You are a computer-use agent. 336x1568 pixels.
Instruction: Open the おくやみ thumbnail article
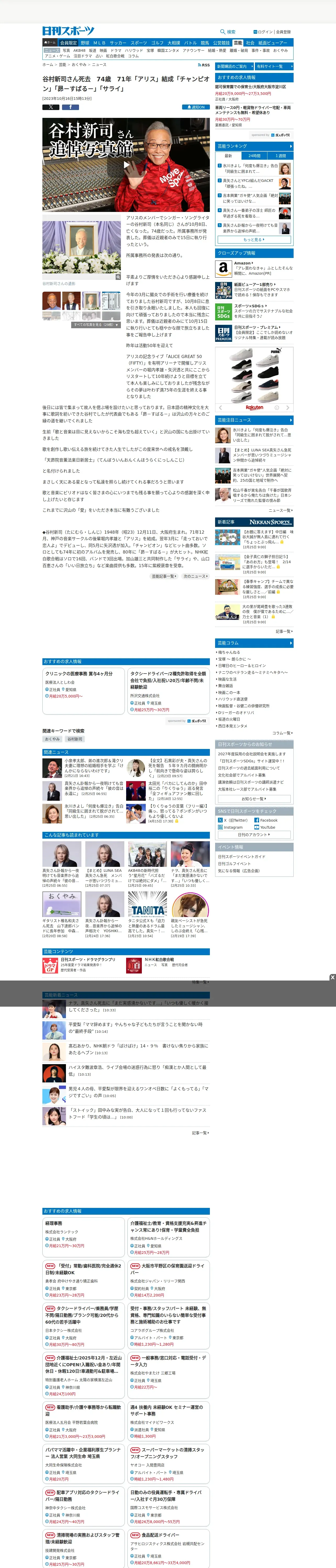coord(61,904)
